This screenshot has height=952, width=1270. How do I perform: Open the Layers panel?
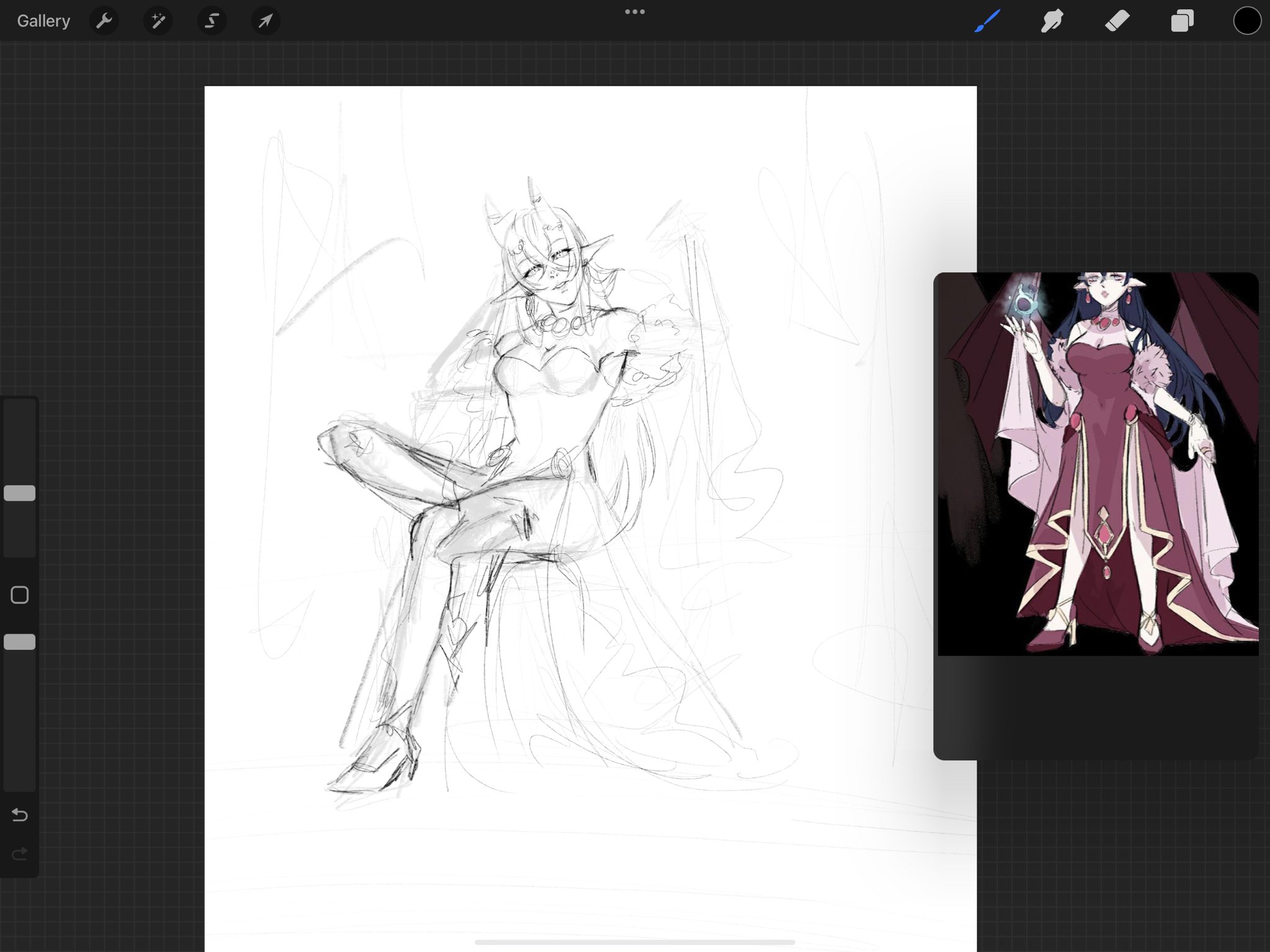1182,21
